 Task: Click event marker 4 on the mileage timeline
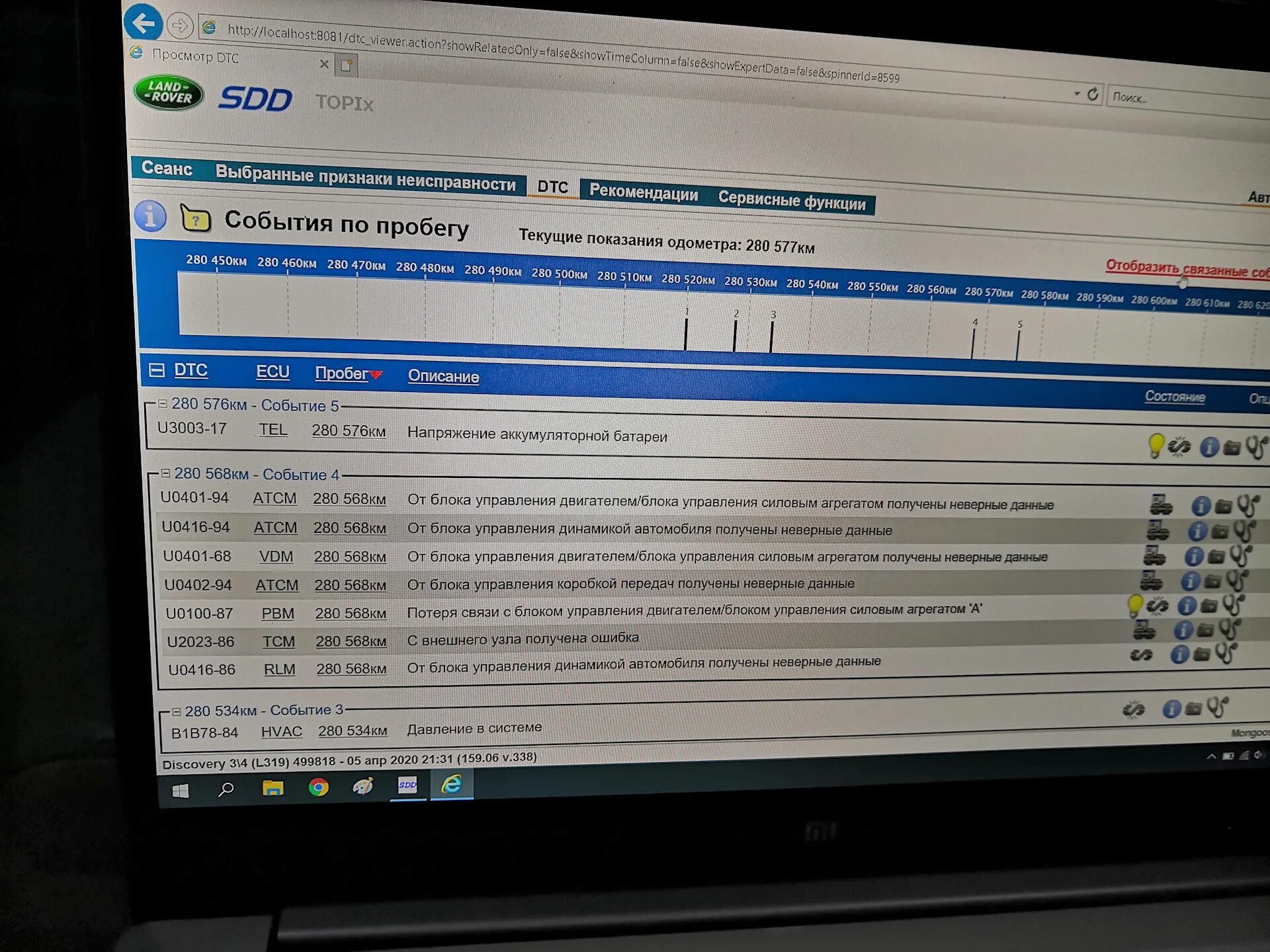tap(973, 342)
